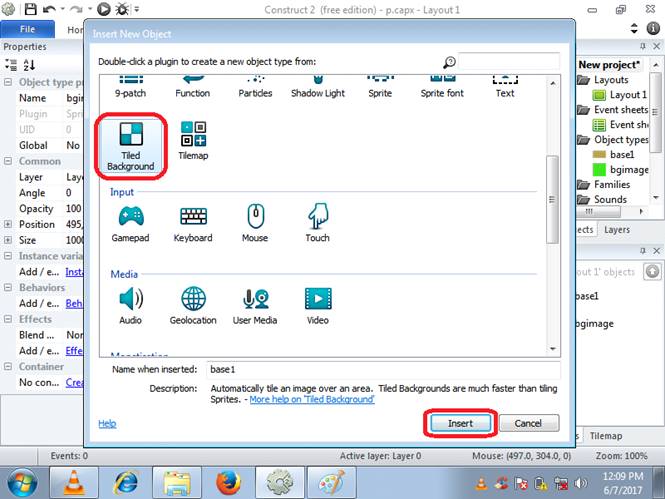Pick the Mouse input plugin

[255, 223]
